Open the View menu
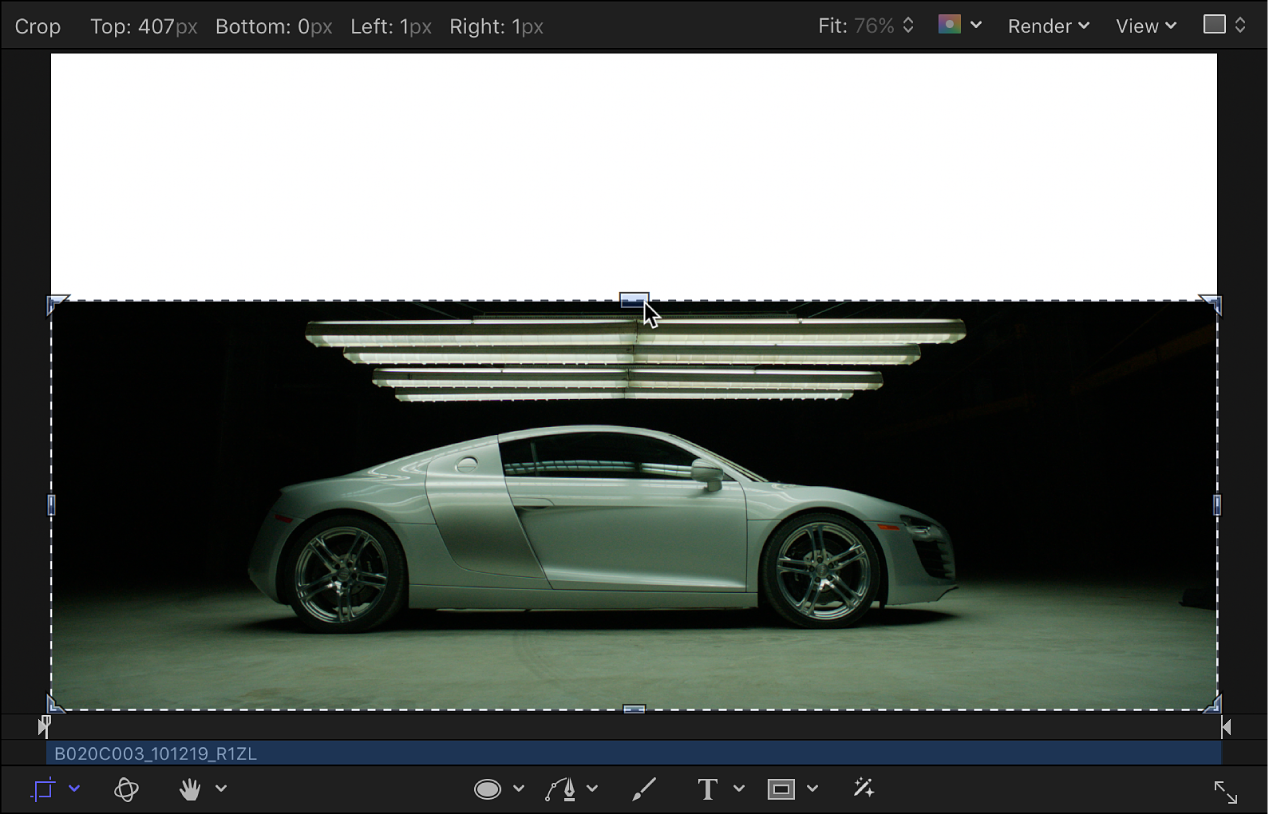Screen dimensions: 1270x814 pyautogui.click(x=1145, y=26)
